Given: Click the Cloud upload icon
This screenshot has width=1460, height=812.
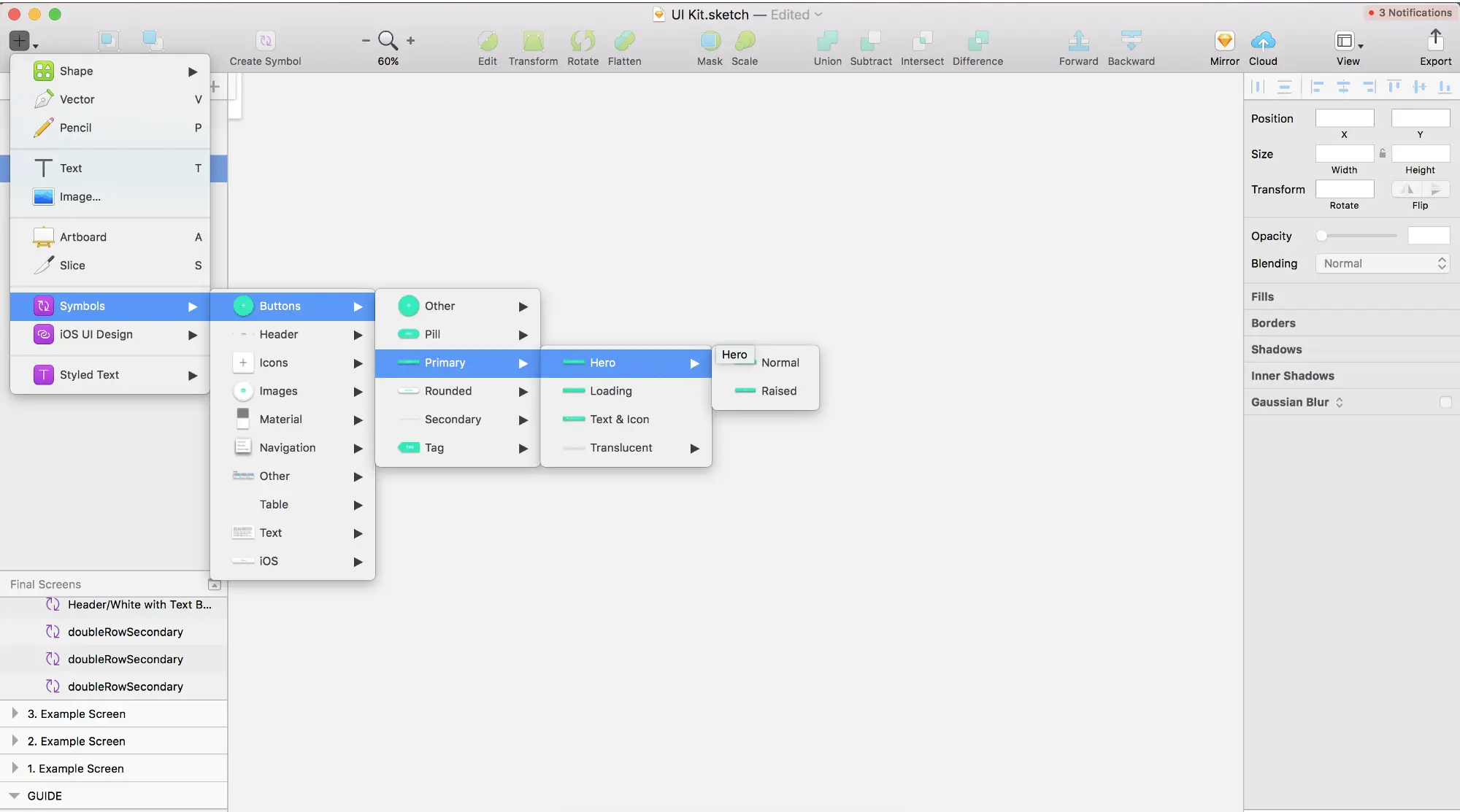Looking at the screenshot, I should [x=1263, y=41].
